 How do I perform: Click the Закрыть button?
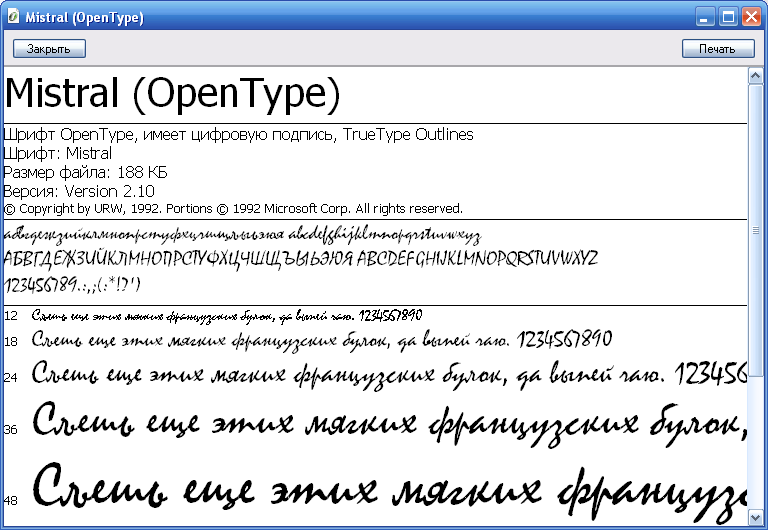(49, 48)
